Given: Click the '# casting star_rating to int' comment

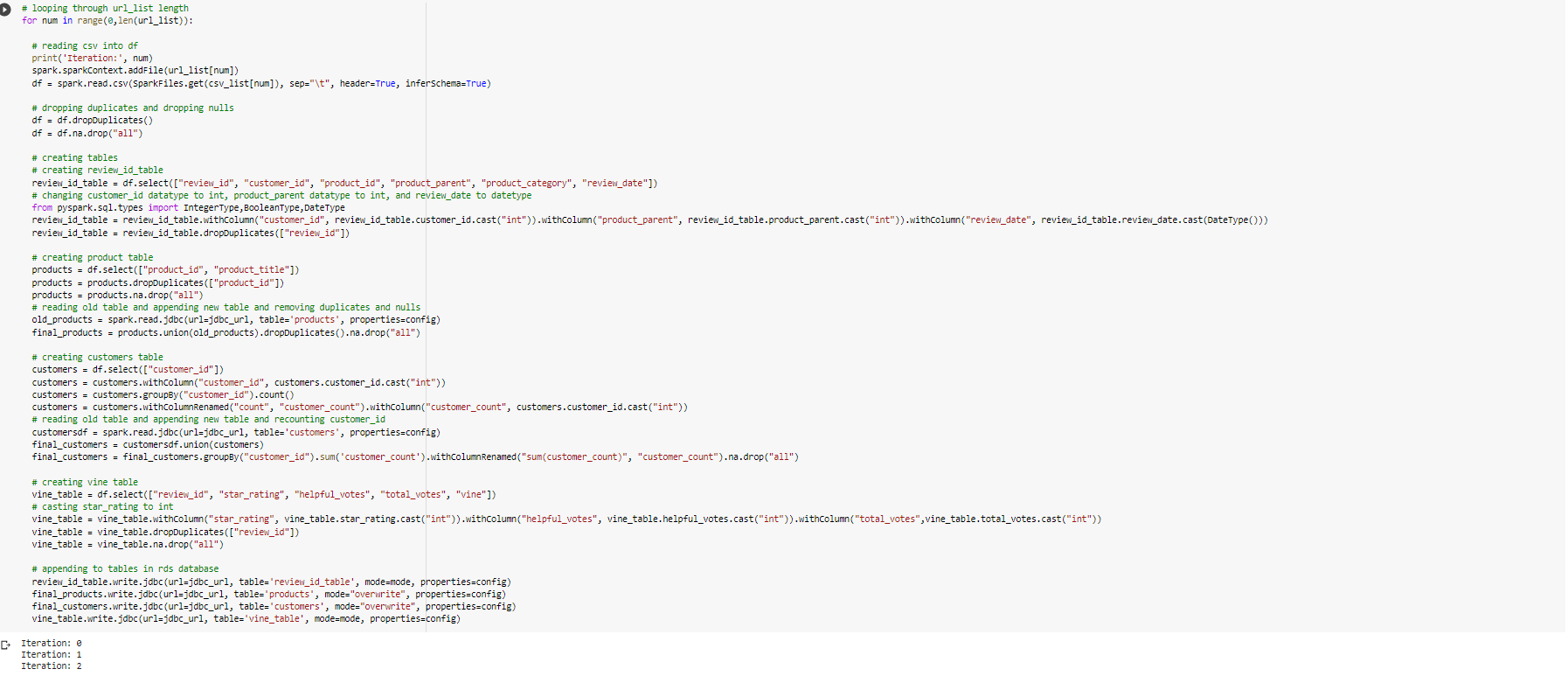Looking at the screenshot, I should tap(103, 507).
